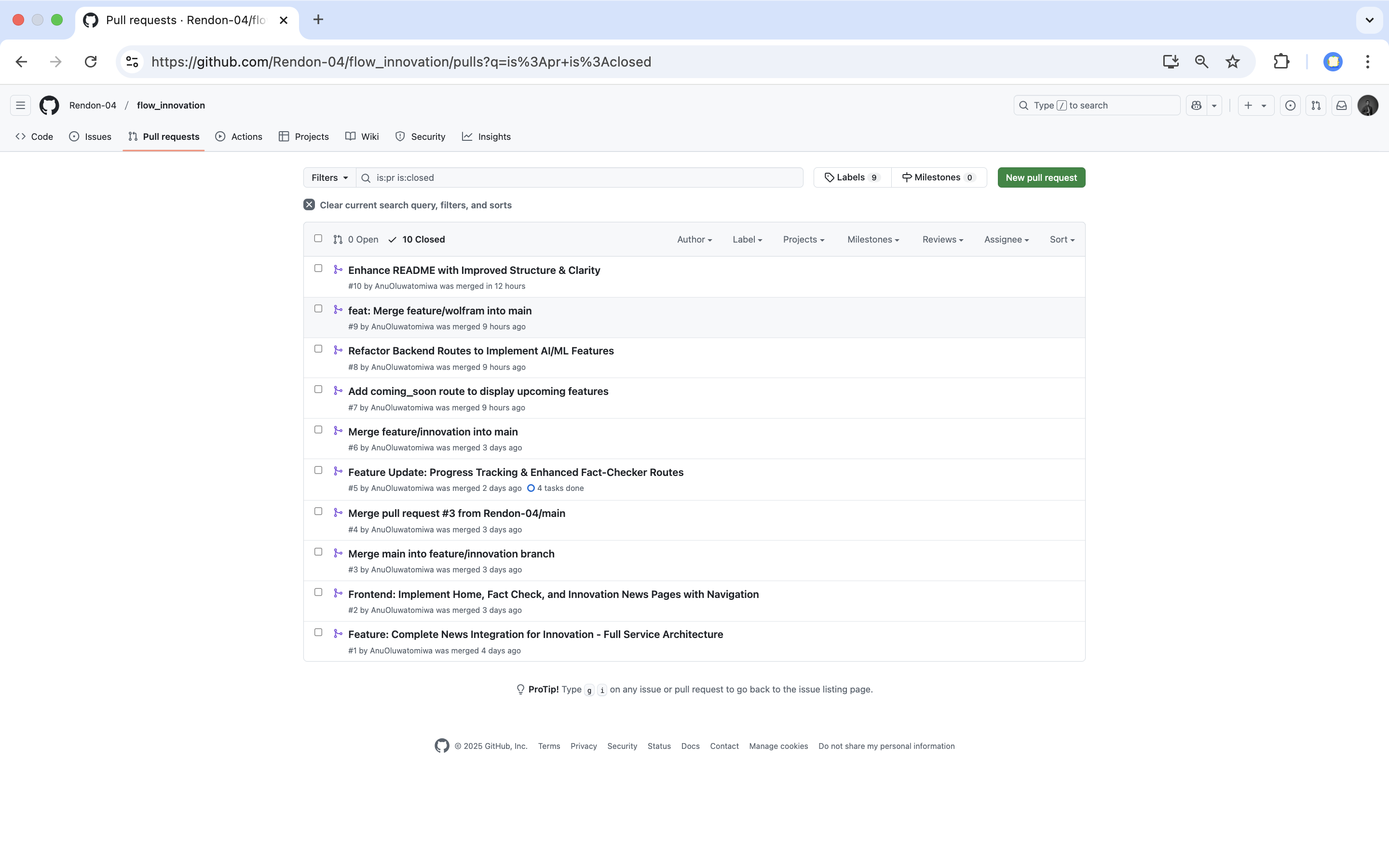Select checkbox for Enhance README pull request
Viewport: 1389px width, 868px height.
(318, 268)
